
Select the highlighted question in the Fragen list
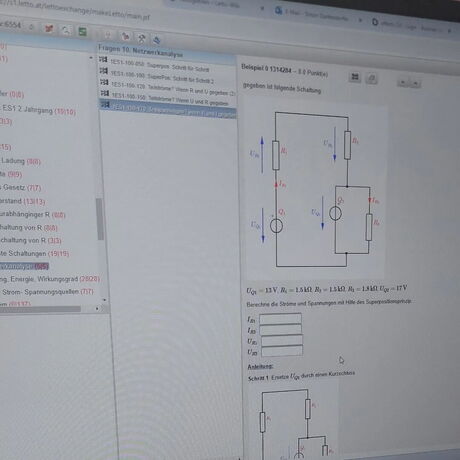tap(169, 110)
